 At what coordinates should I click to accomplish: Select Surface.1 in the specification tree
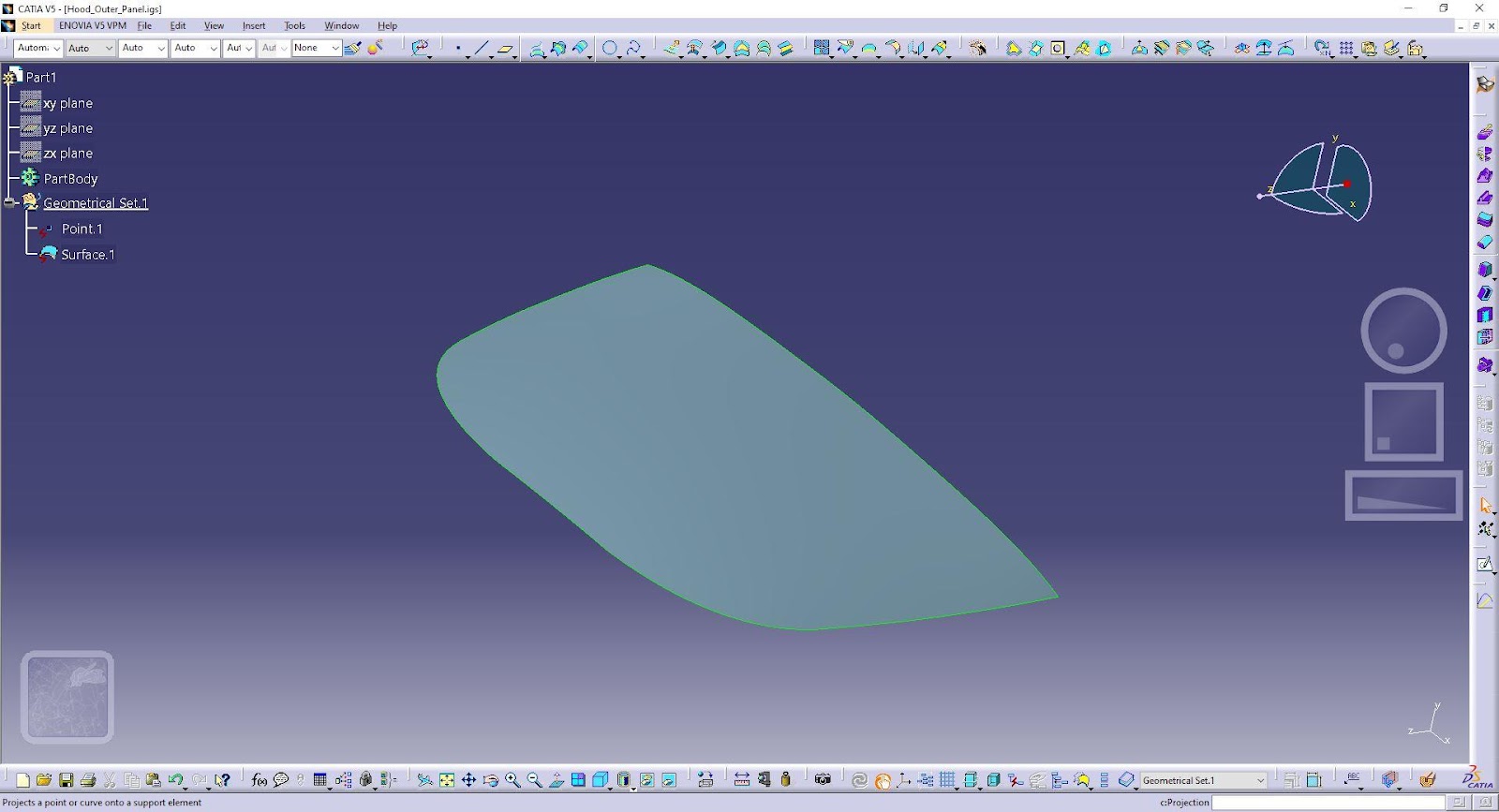[87, 255]
